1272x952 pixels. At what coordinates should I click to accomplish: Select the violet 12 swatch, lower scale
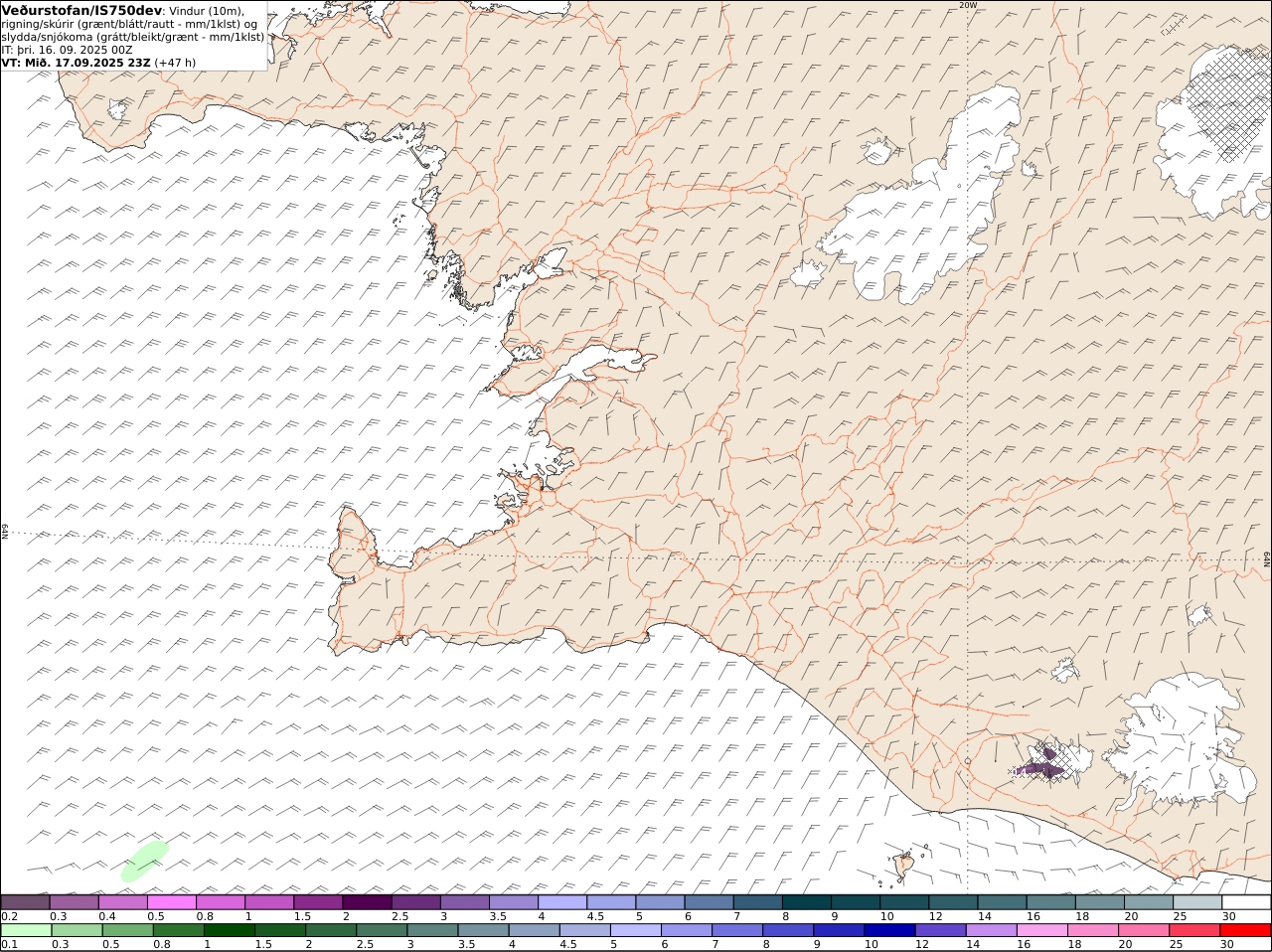pos(941,930)
